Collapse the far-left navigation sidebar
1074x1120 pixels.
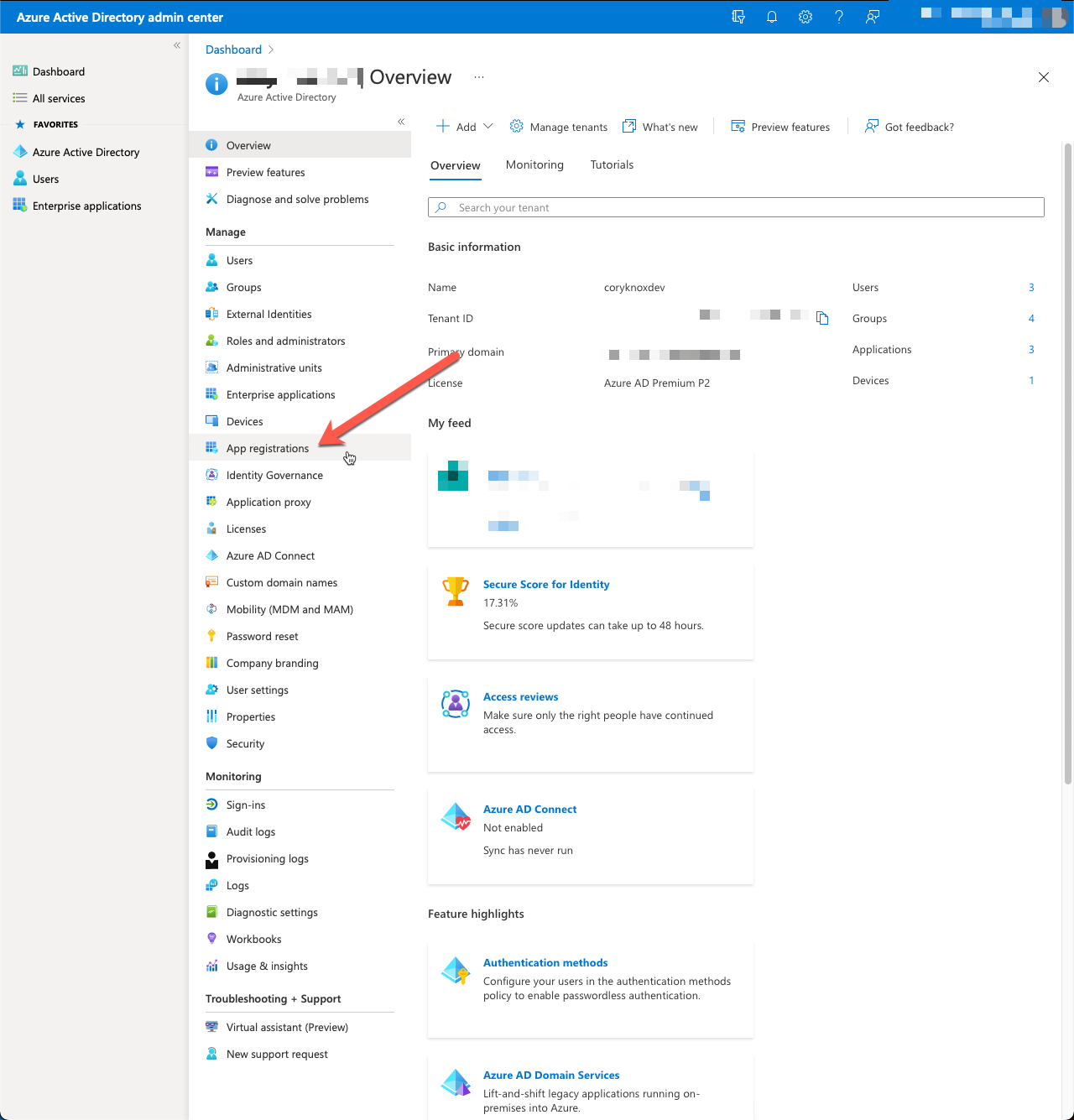[x=177, y=45]
